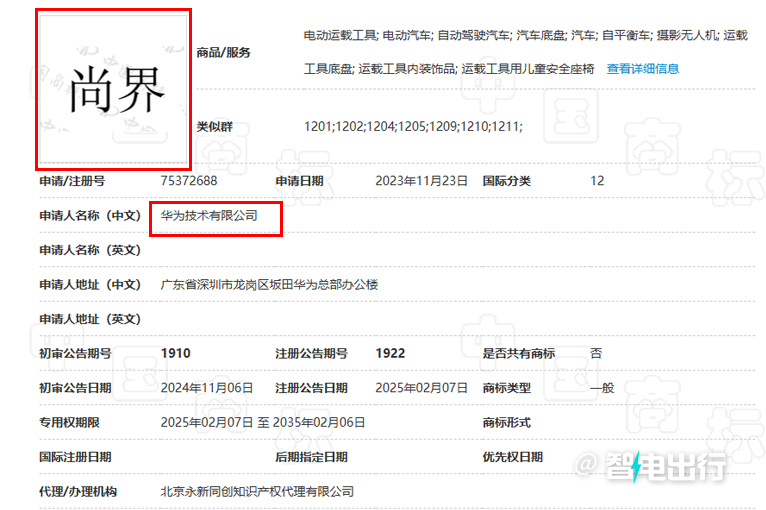This screenshot has width=766, height=510.
Task: Click the 商标形式 label
Action: pos(507,423)
